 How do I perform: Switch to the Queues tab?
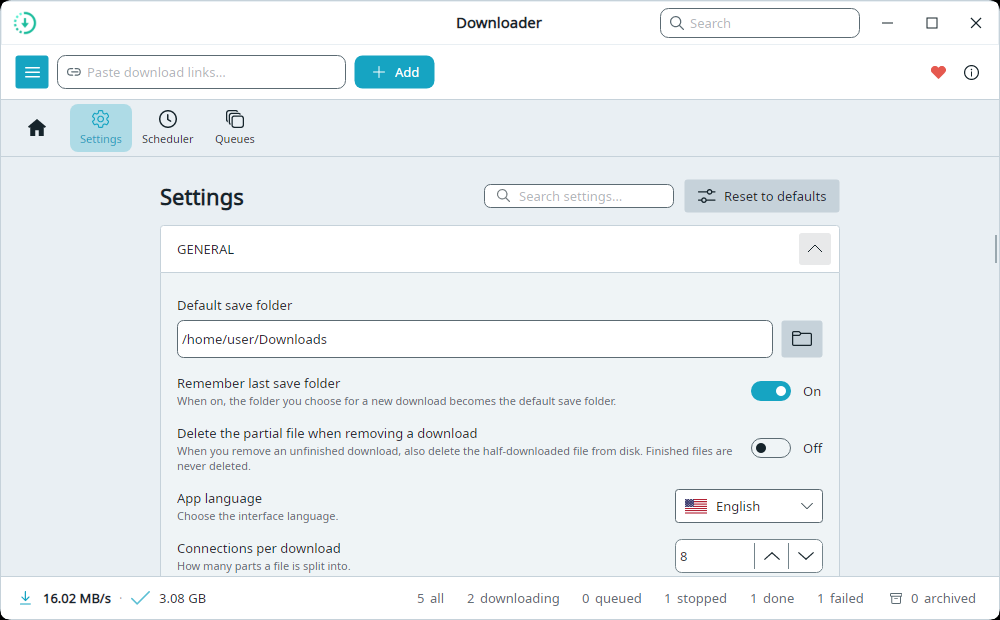(x=235, y=128)
